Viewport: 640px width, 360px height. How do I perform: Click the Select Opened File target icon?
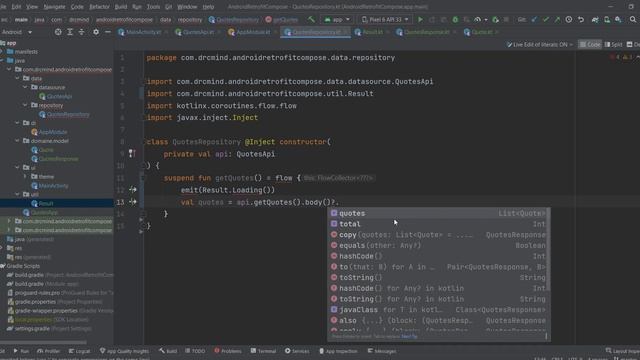pos(58,32)
